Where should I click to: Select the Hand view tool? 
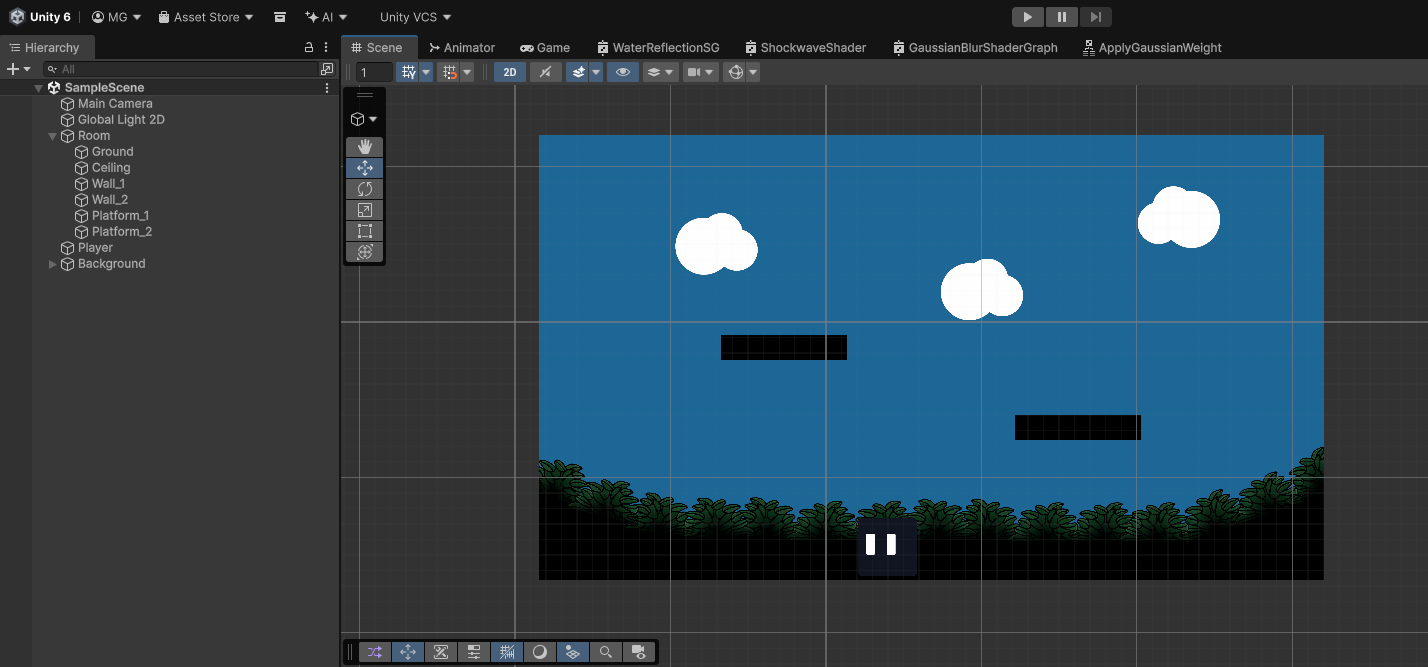[x=364, y=147]
